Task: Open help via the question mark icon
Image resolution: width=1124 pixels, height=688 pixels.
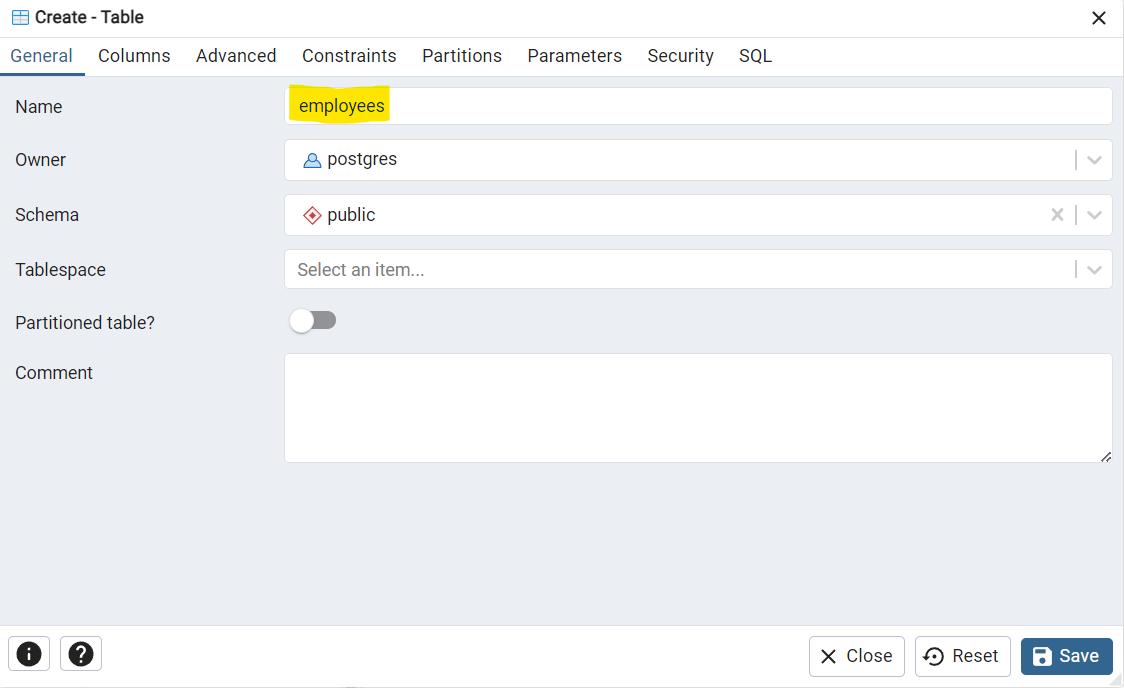Action: (80, 653)
